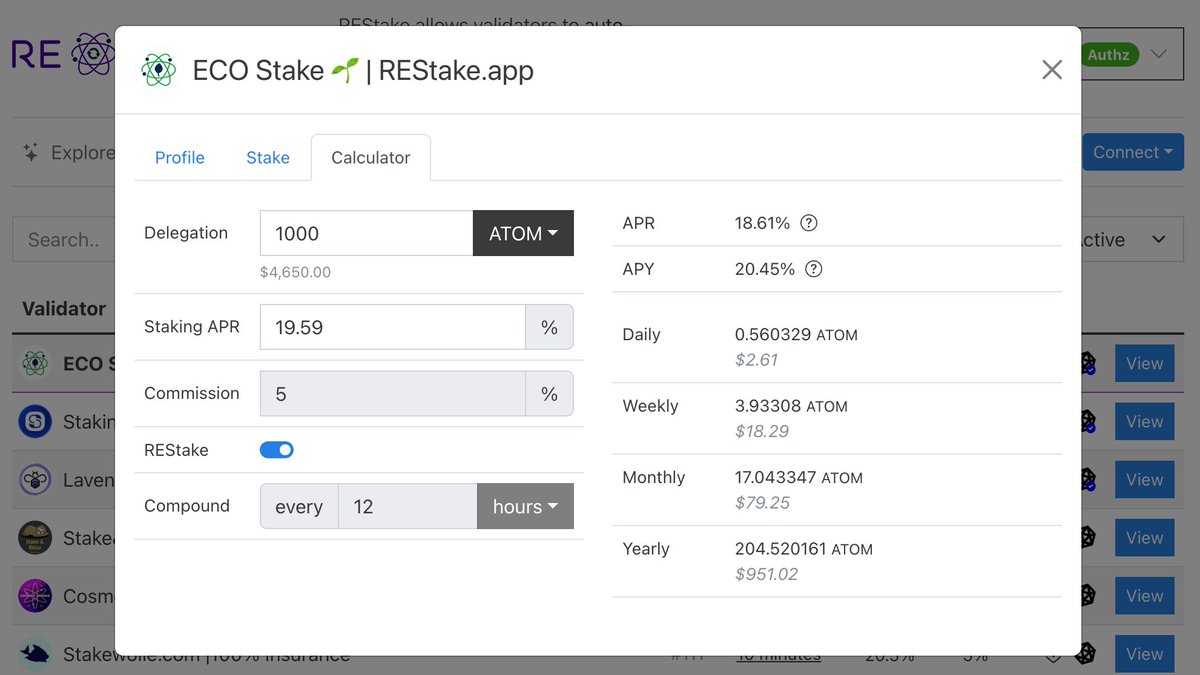Select the Calculator tab
Image resolution: width=1200 pixels, height=675 pixels.
371,157
